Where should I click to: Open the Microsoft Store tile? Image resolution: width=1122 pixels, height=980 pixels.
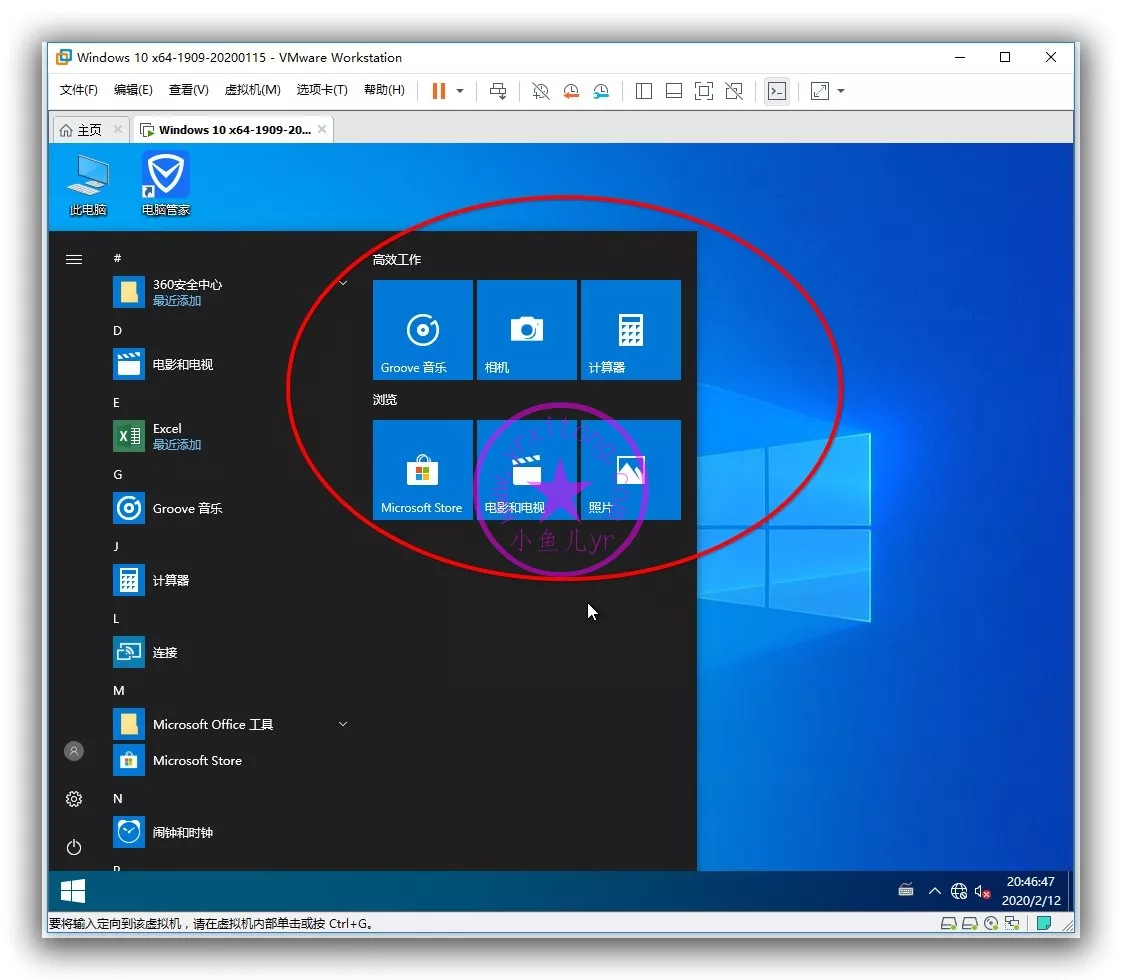(x=423, y=470)
